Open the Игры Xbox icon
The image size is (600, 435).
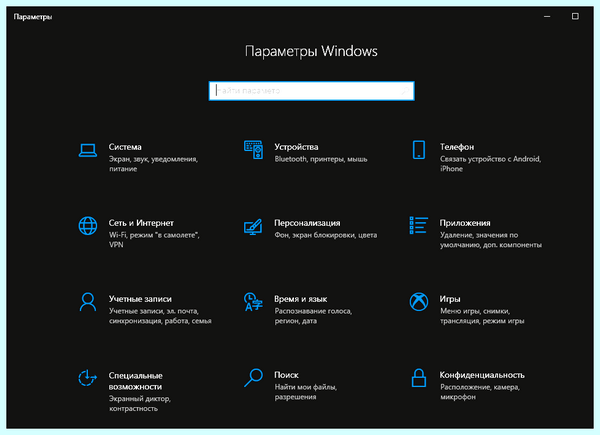[419, 302]
